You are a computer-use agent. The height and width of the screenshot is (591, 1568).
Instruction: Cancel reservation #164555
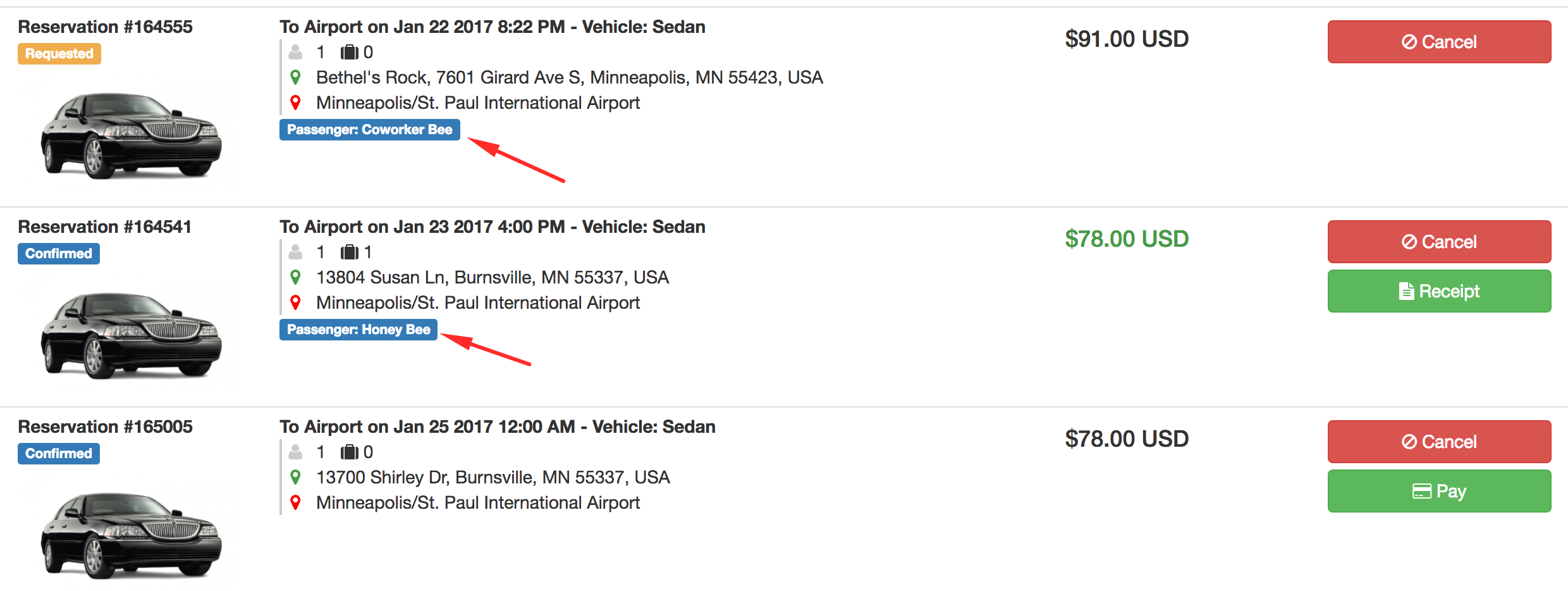[1438, 42]
